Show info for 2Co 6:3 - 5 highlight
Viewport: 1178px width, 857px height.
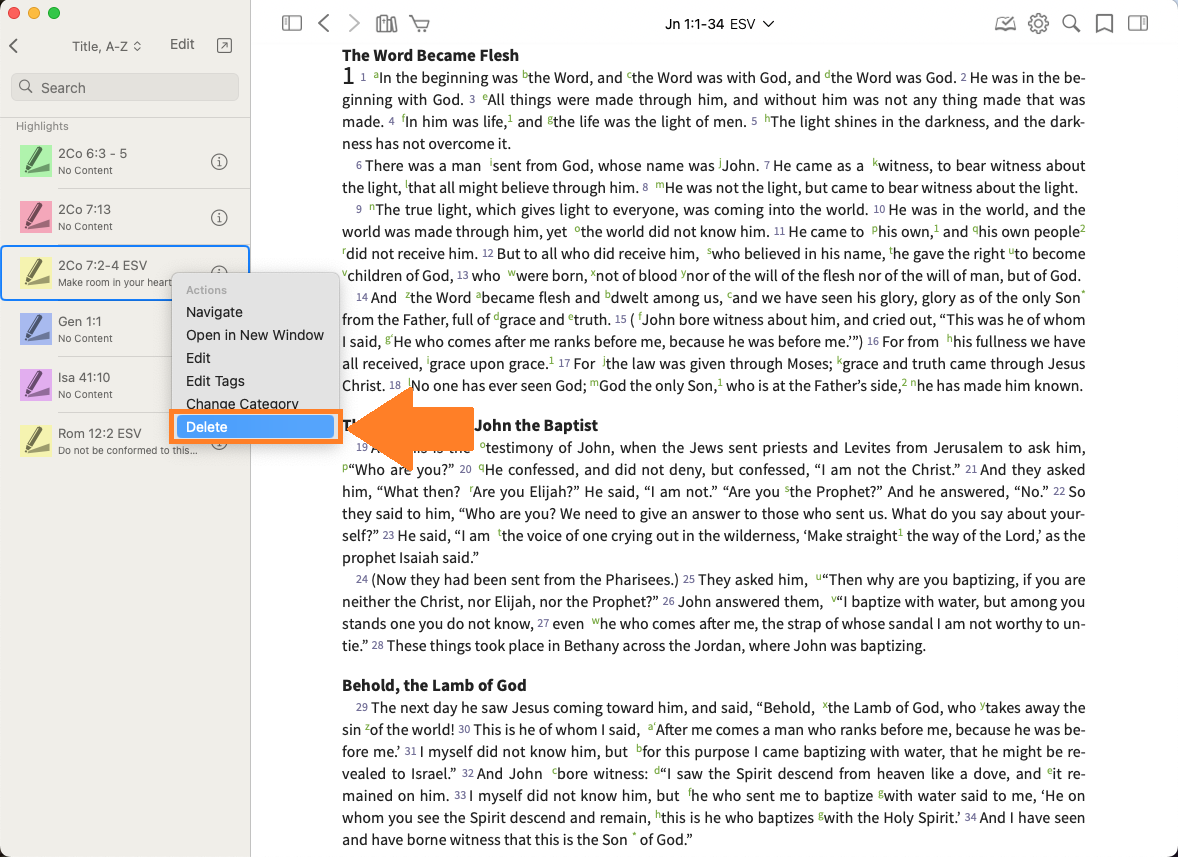(x=219, y=162)
